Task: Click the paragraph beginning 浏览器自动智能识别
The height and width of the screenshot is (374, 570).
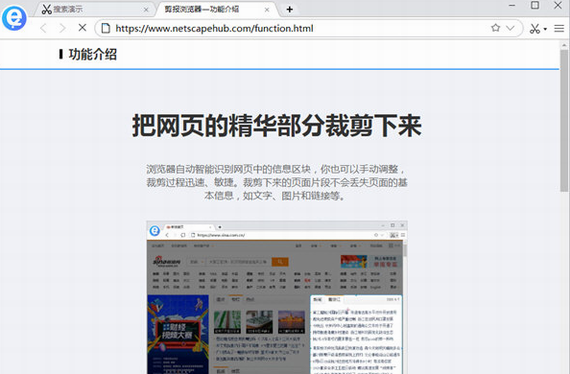Action: pos(277,182)
